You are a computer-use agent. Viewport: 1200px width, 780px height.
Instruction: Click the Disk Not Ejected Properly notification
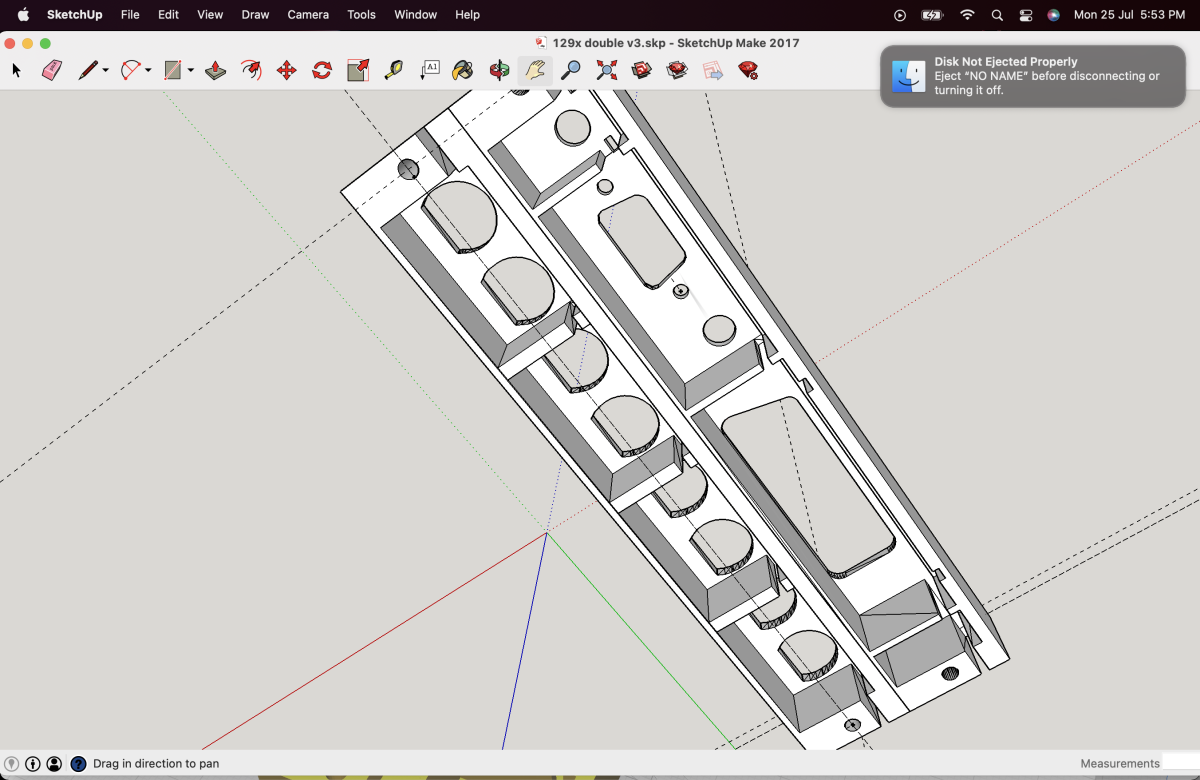(x=1033, y=76)
